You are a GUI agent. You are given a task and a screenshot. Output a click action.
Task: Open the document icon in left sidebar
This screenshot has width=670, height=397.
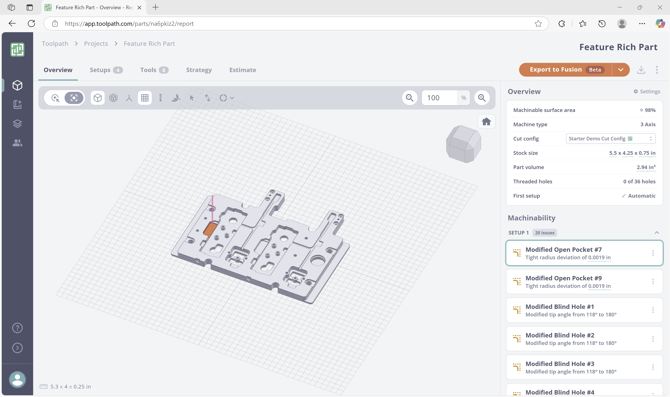click(x=17, y=104)
